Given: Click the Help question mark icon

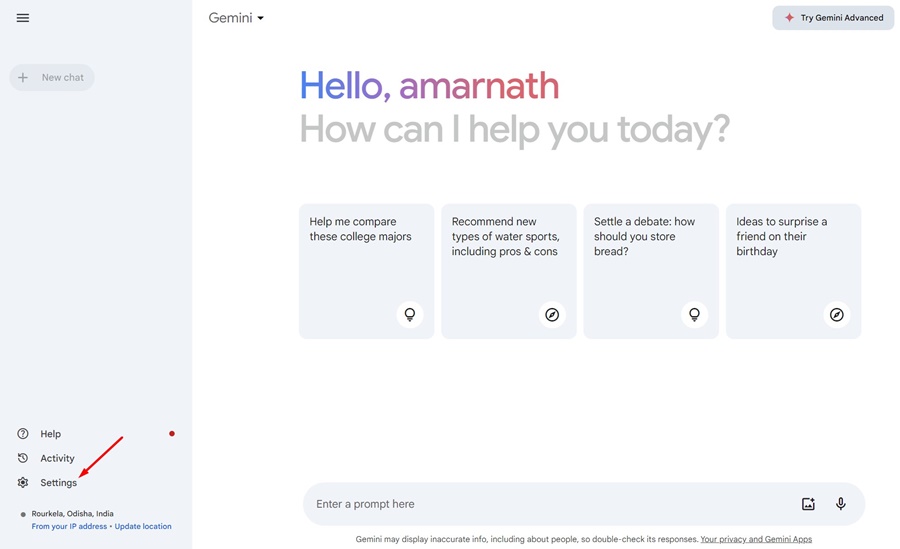Looking at the screenshot, I should (x=23, y=434).
